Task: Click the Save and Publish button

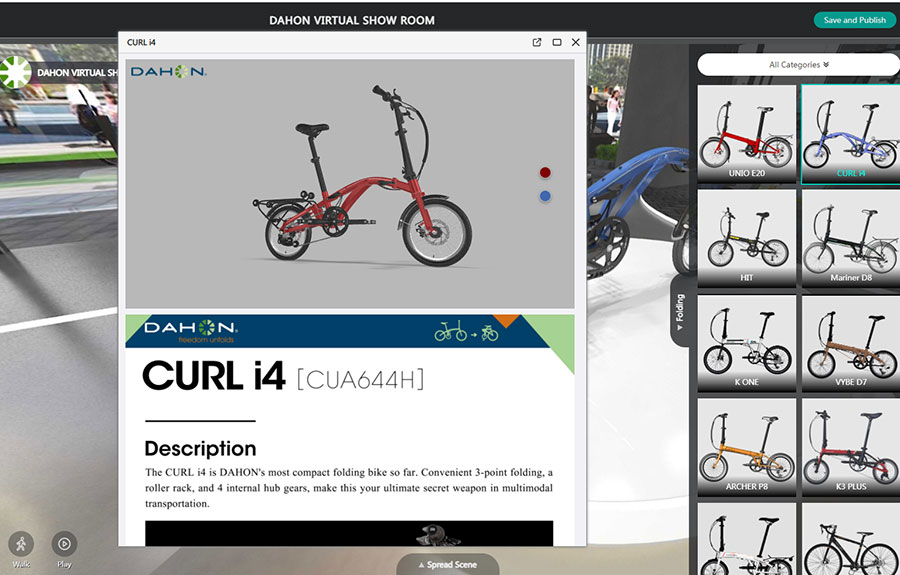Action: (x=854, y=20)
